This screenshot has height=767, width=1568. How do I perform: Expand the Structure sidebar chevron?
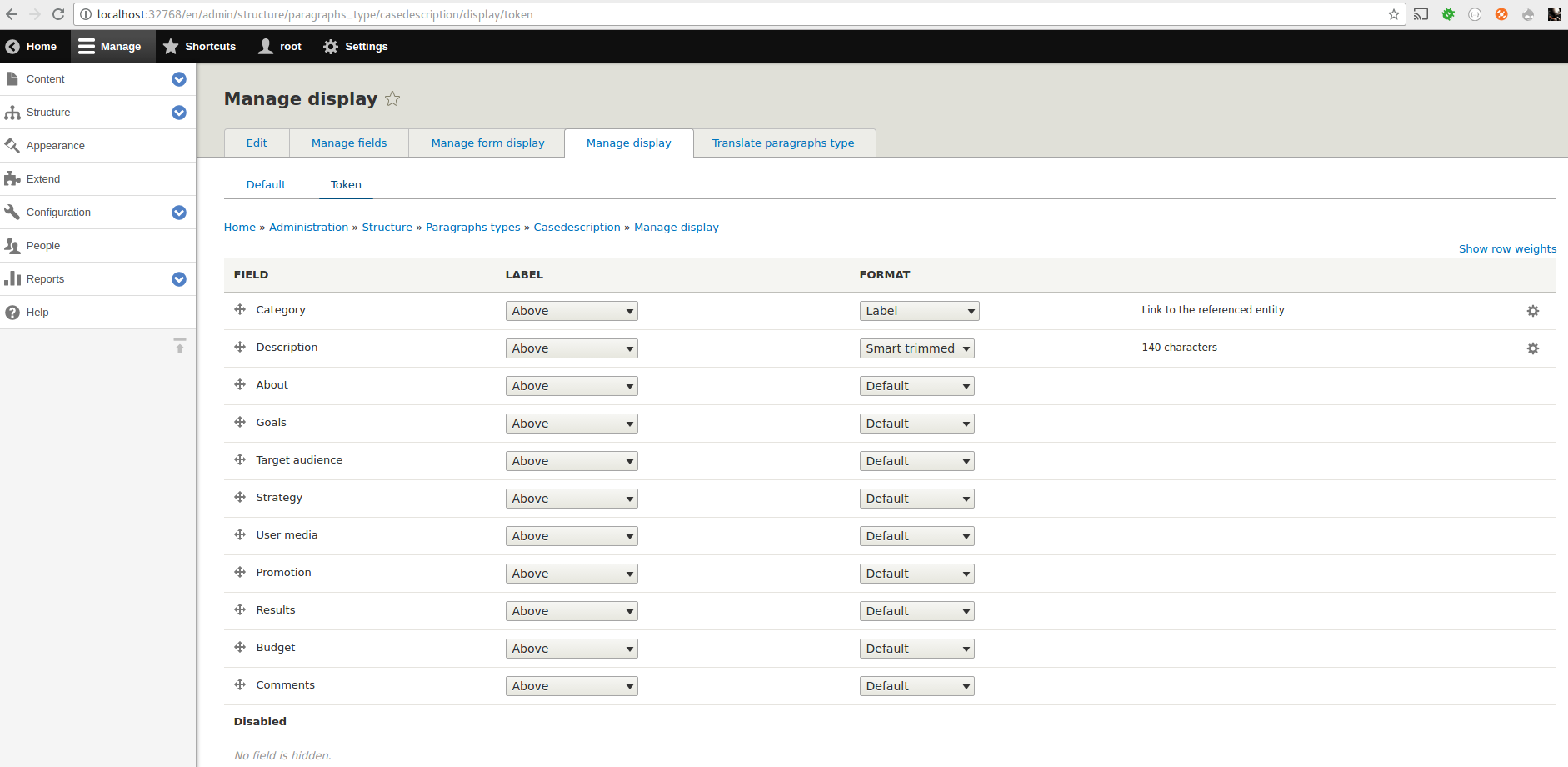point(179,112)
